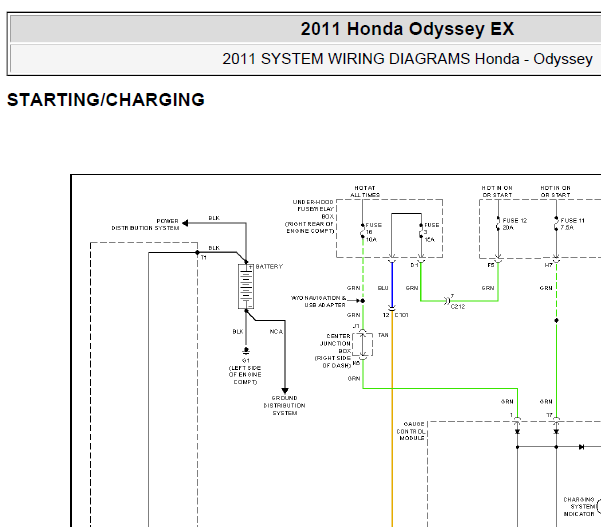The width and height of the screenshot is (601, 527).
Task: Click the "C212" connector label
Action: tap(458, 306)
